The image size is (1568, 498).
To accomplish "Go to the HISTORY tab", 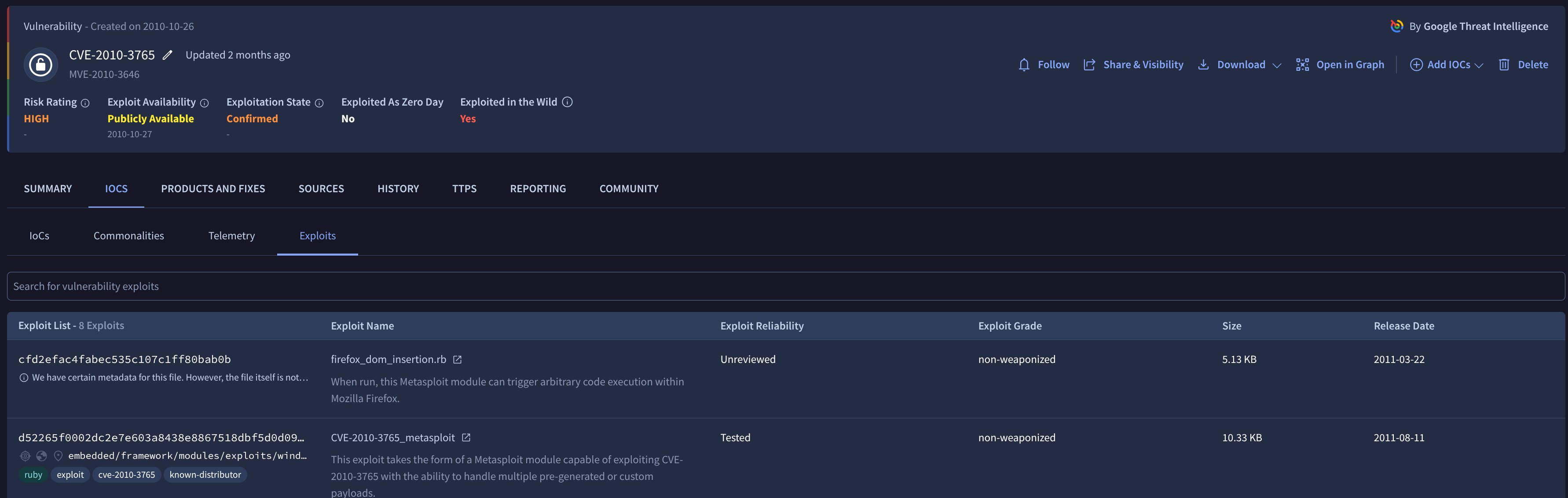I will (398, 189).
